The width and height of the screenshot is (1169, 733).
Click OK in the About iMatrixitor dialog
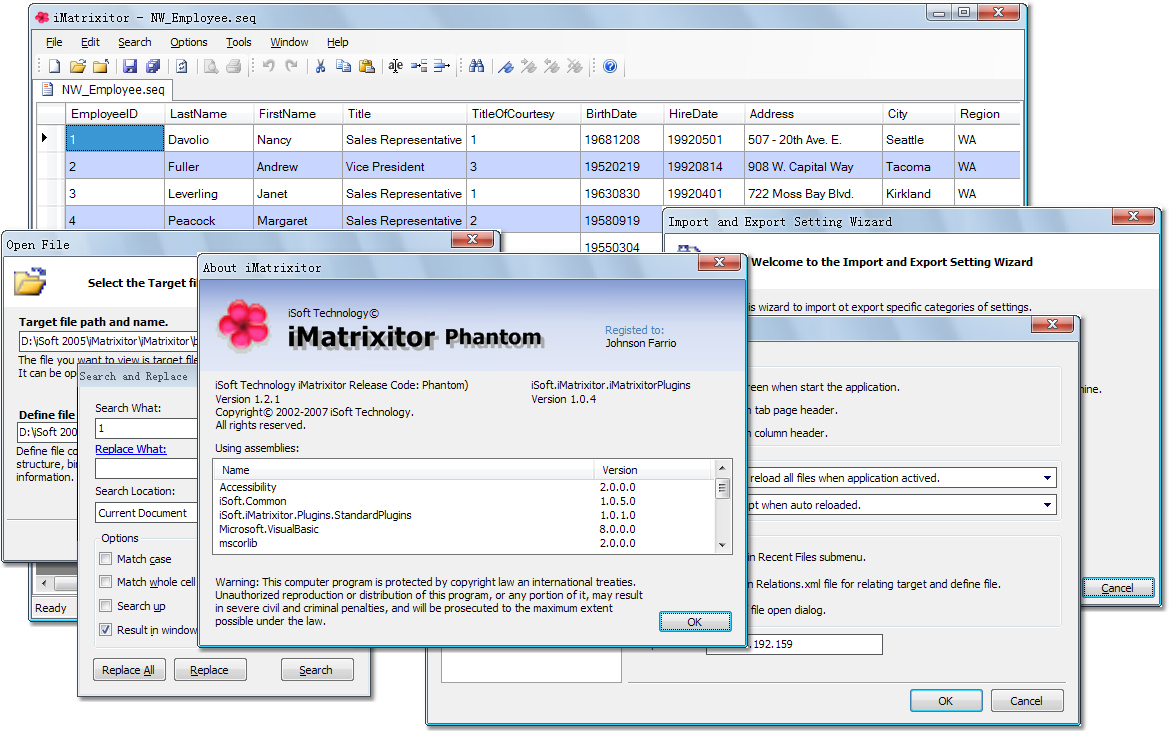(x=695, y=622)
